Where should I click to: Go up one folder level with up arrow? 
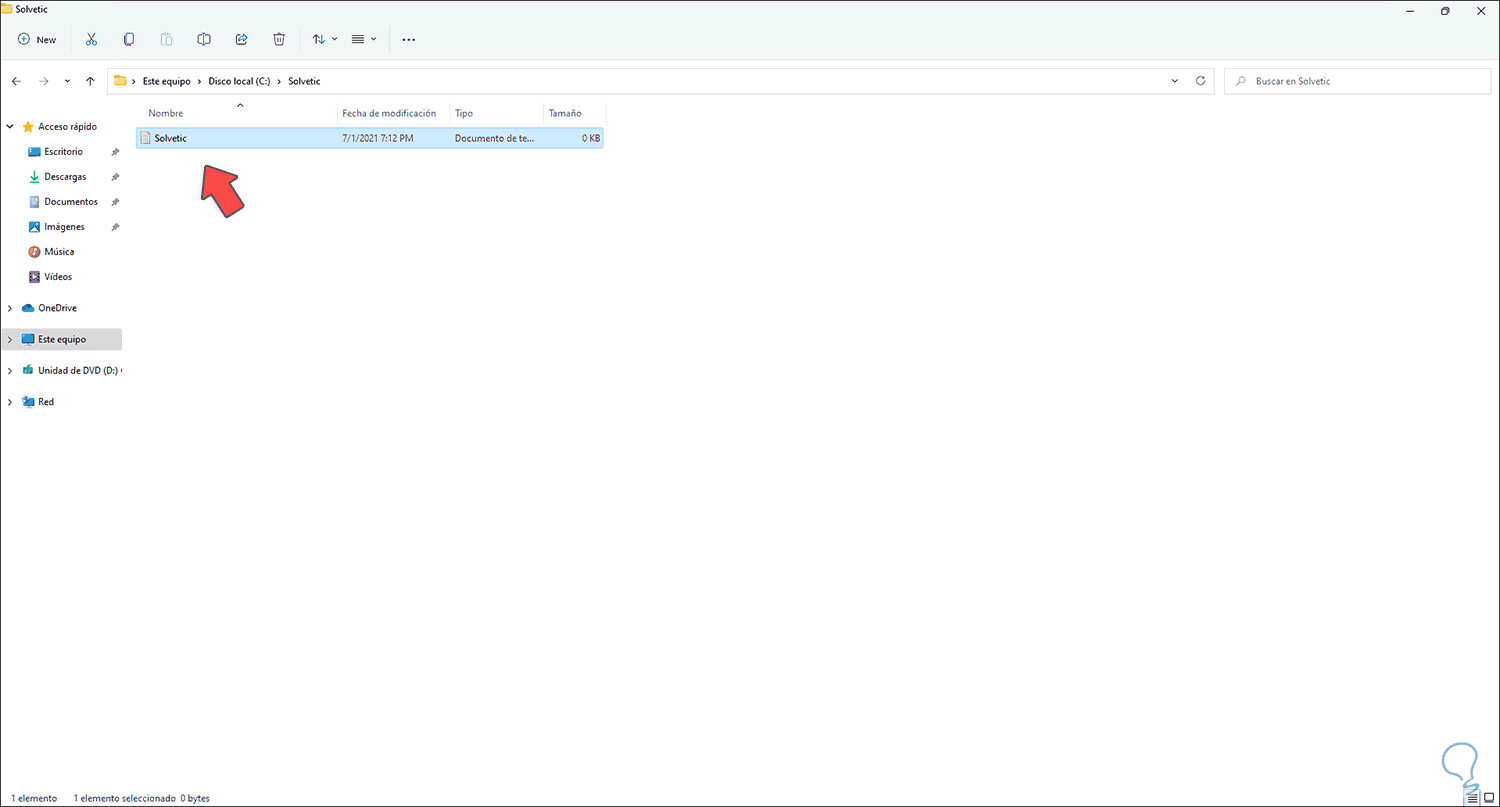[x=90, y=81]
